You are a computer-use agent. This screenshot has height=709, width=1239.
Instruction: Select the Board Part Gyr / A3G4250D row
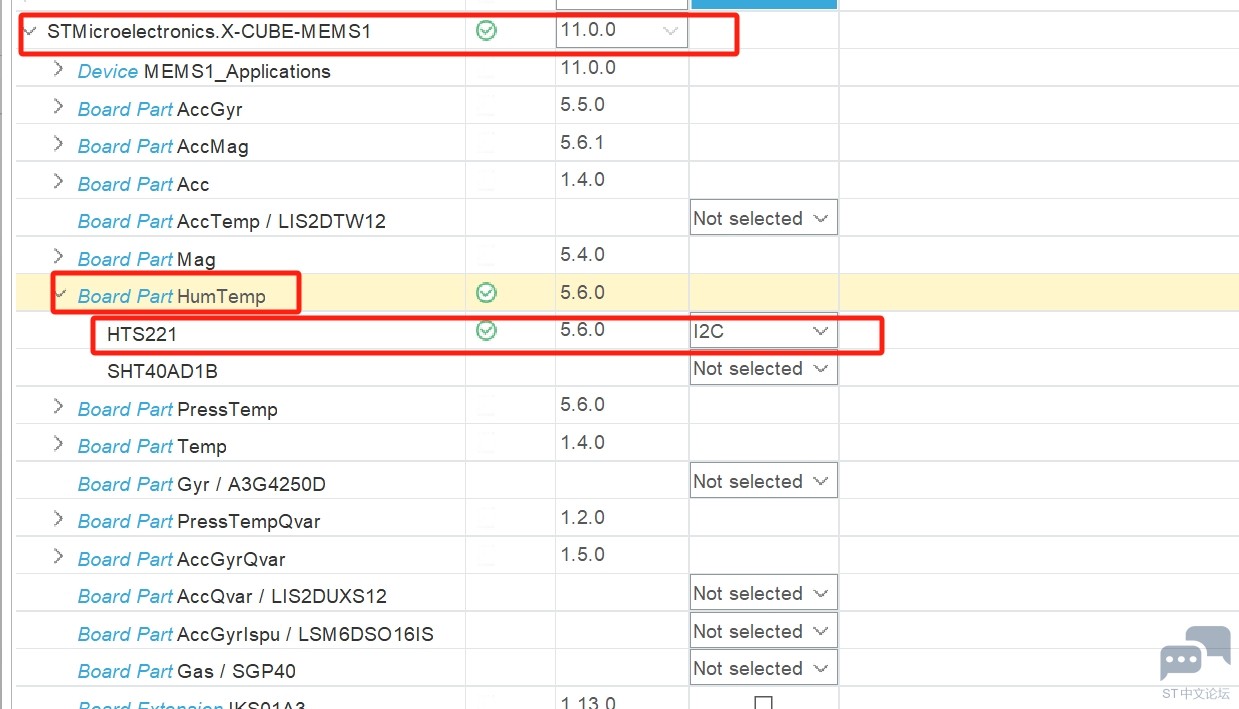[202, 484]
